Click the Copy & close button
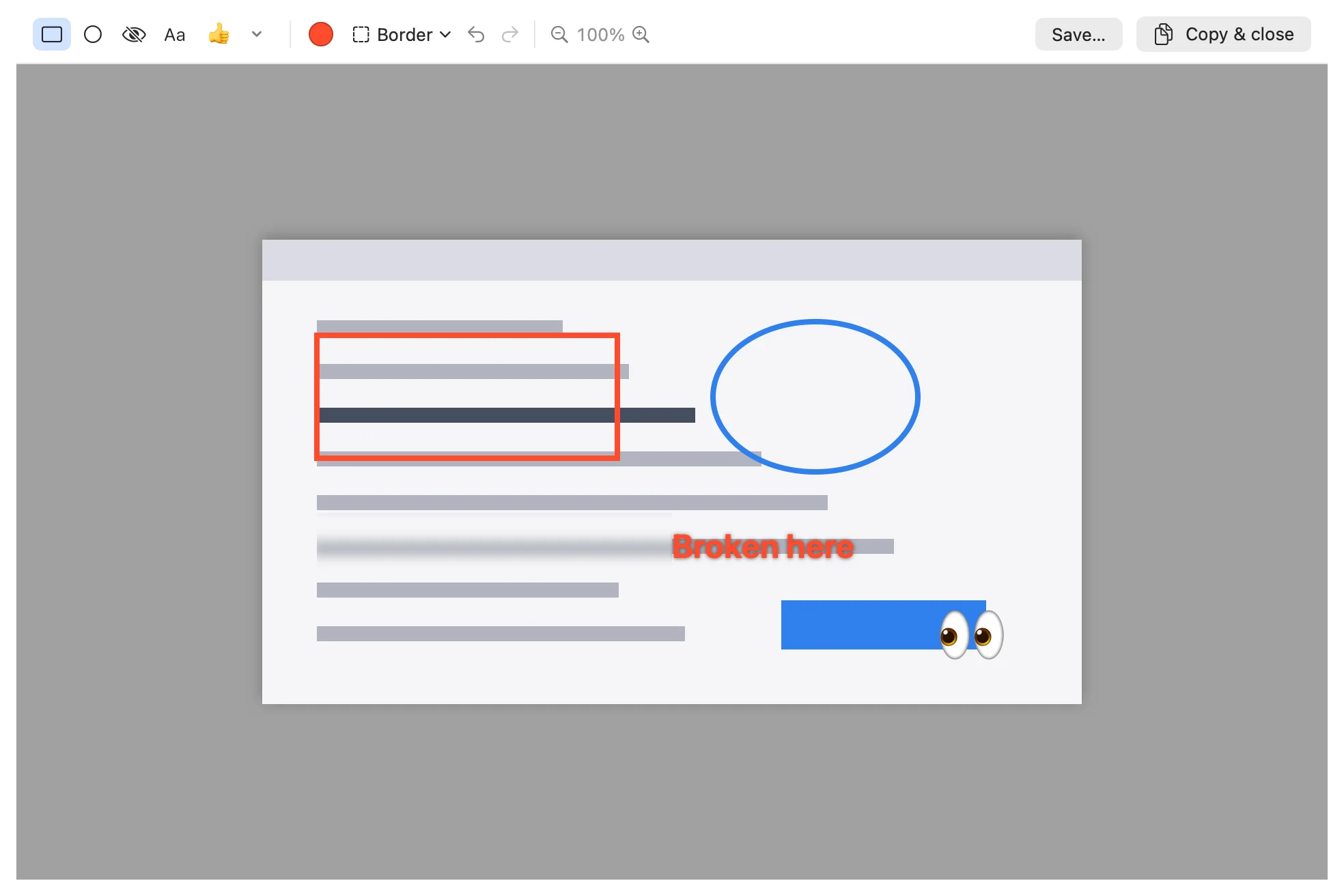The height and width of the screenshot is (896, 1344). pos(1223,34)
